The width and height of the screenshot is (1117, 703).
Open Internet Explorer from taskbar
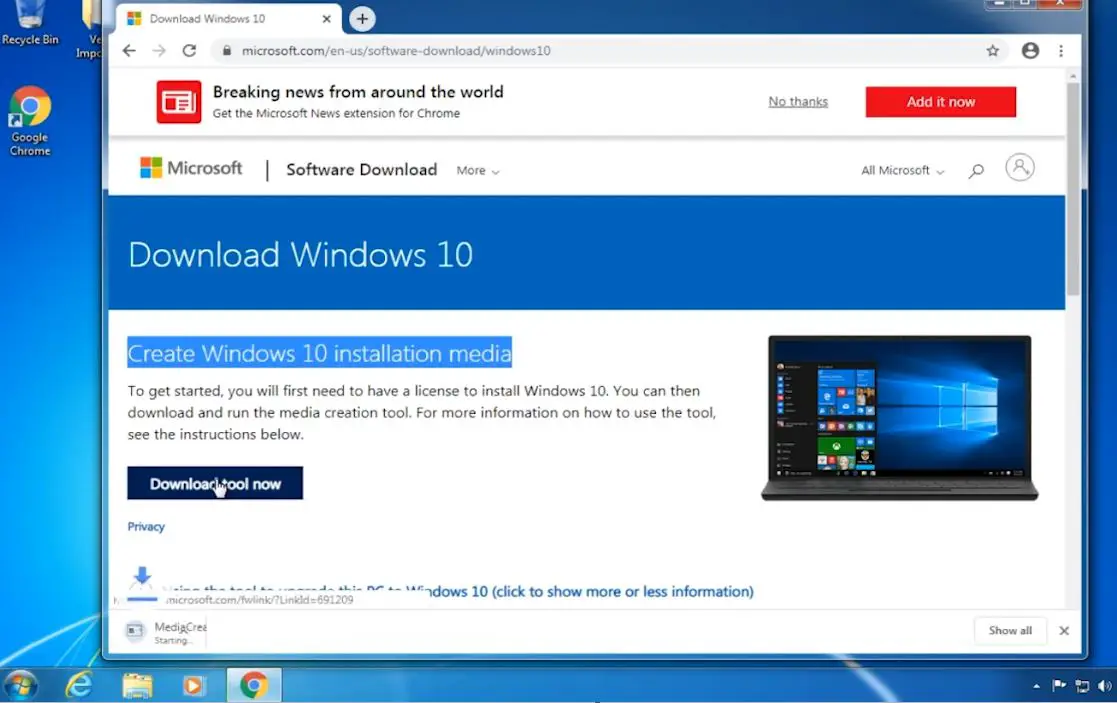[78, 685]
